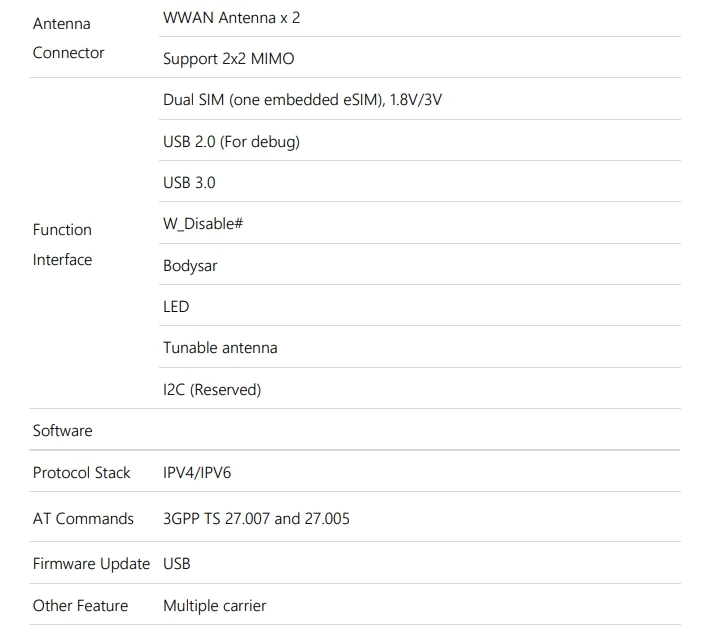The height and width of the screenshot is (638, 720).
Task: Click the 'Tunable antenna' text
Action: pos(220,348)
